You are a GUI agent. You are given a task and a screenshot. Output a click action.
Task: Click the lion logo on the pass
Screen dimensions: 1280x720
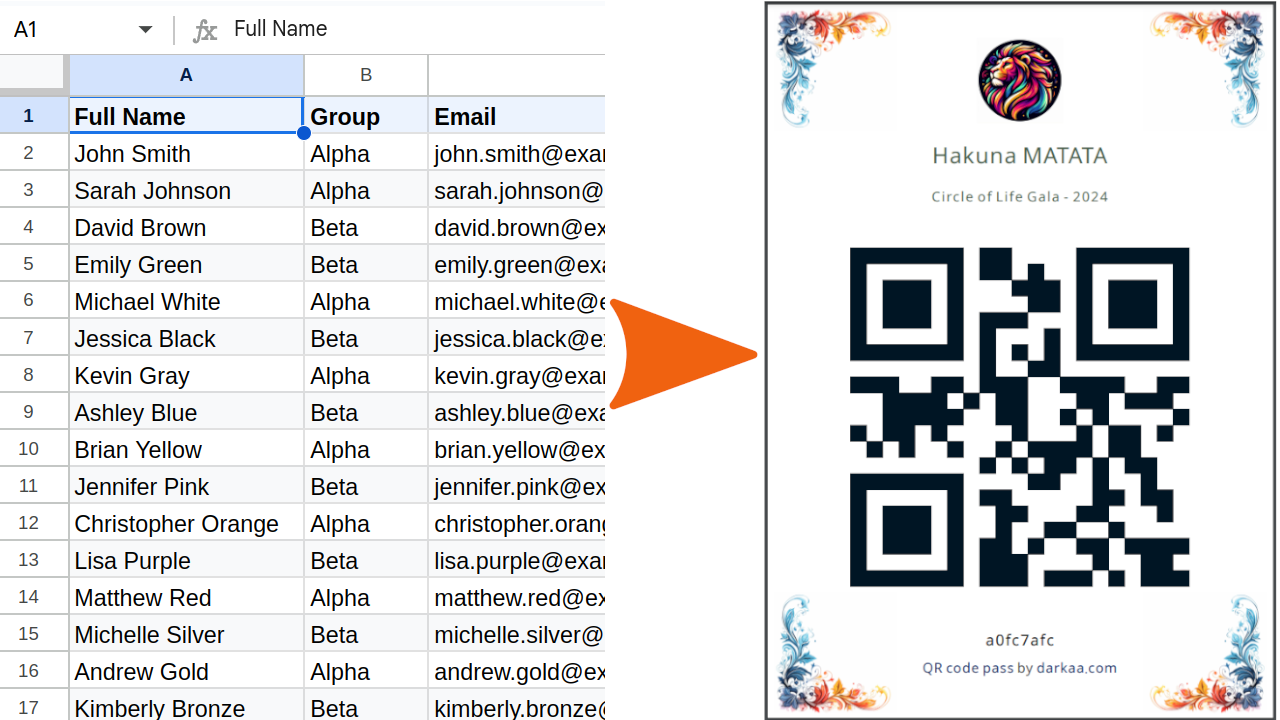point(1019,81)
